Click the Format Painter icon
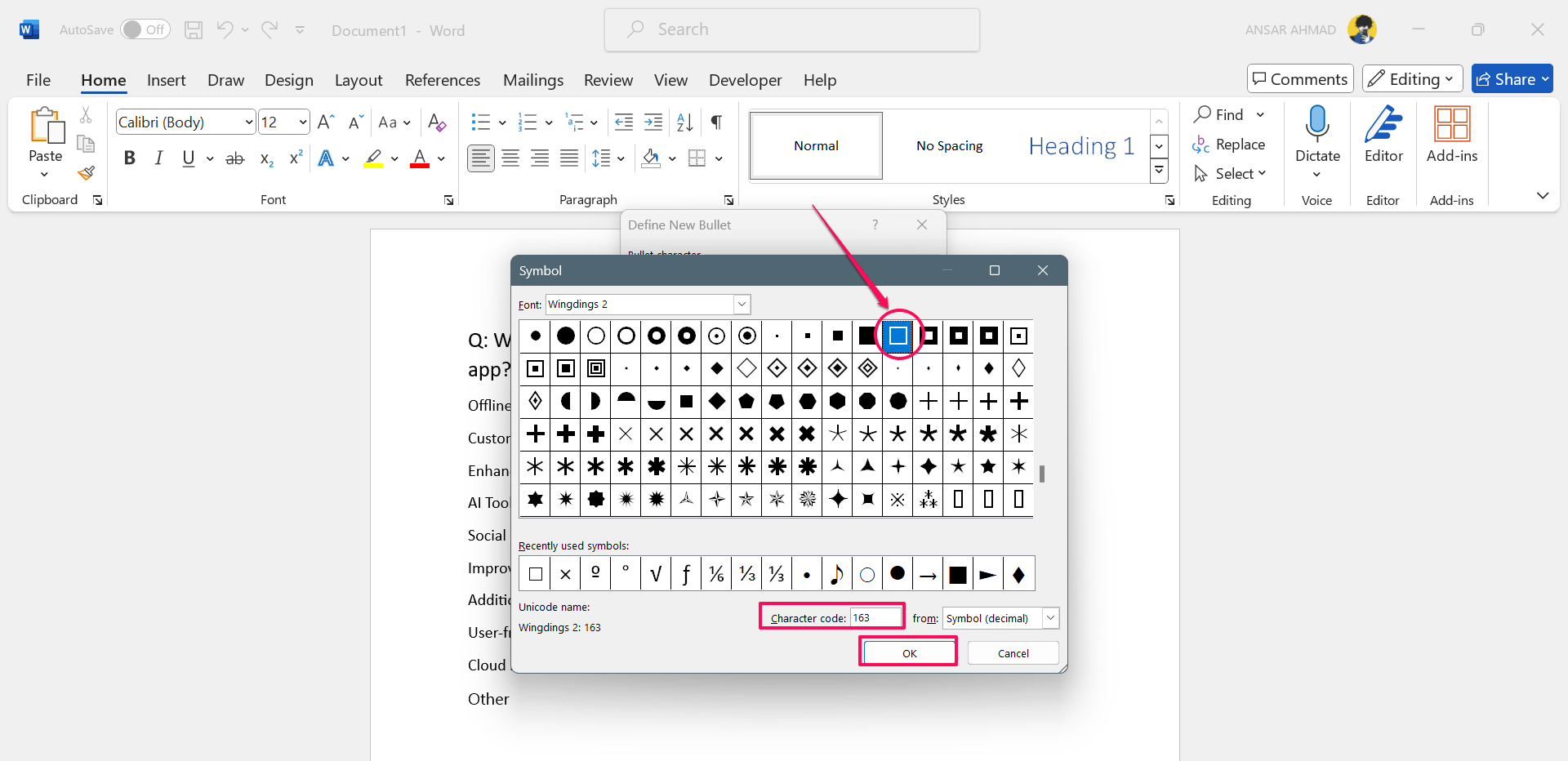 click(x=87, y=173)
